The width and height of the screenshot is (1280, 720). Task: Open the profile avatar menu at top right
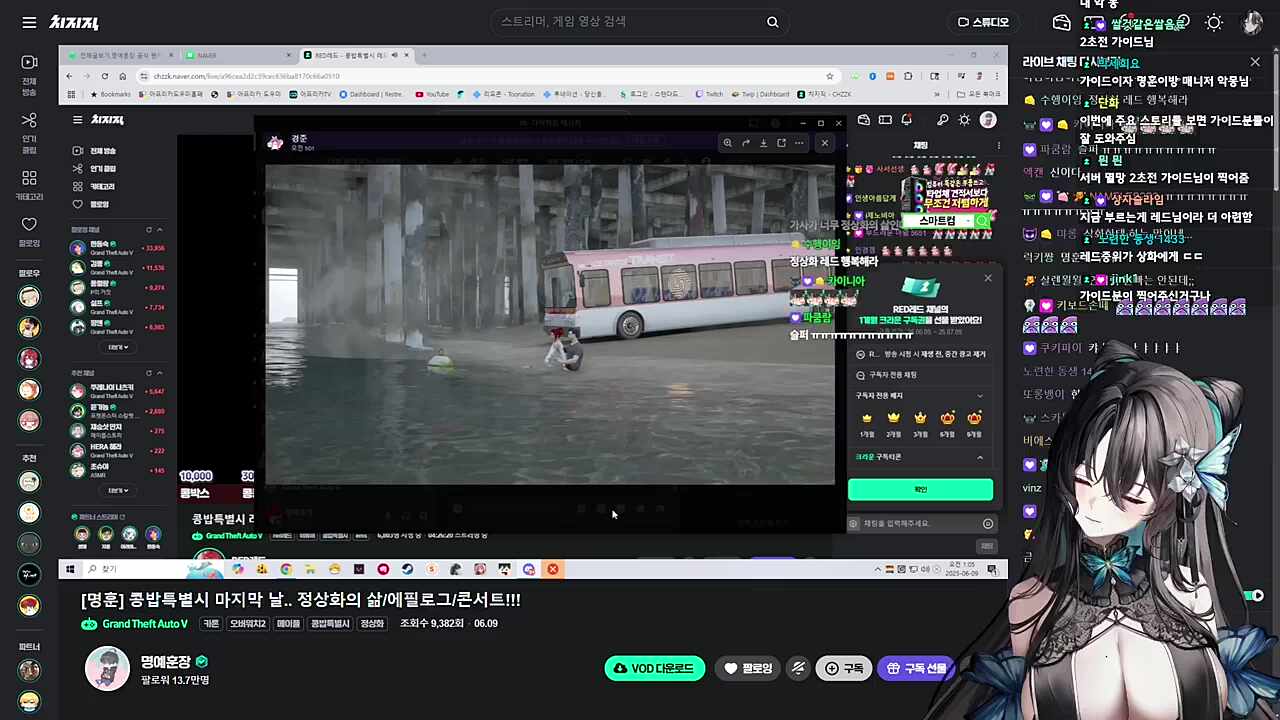tap(1252, 22)
